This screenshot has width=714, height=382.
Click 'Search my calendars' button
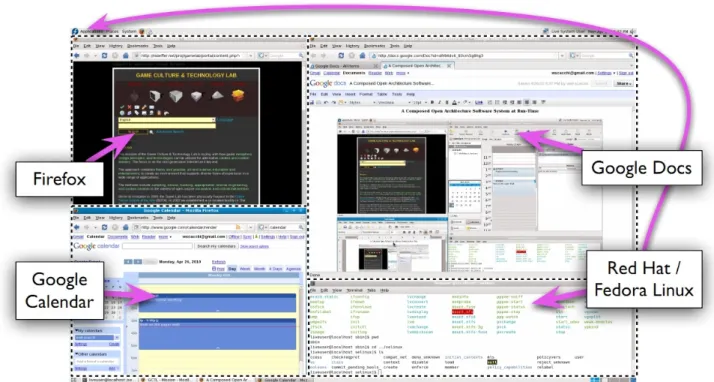pyautogui.click(x=216, y=246)
